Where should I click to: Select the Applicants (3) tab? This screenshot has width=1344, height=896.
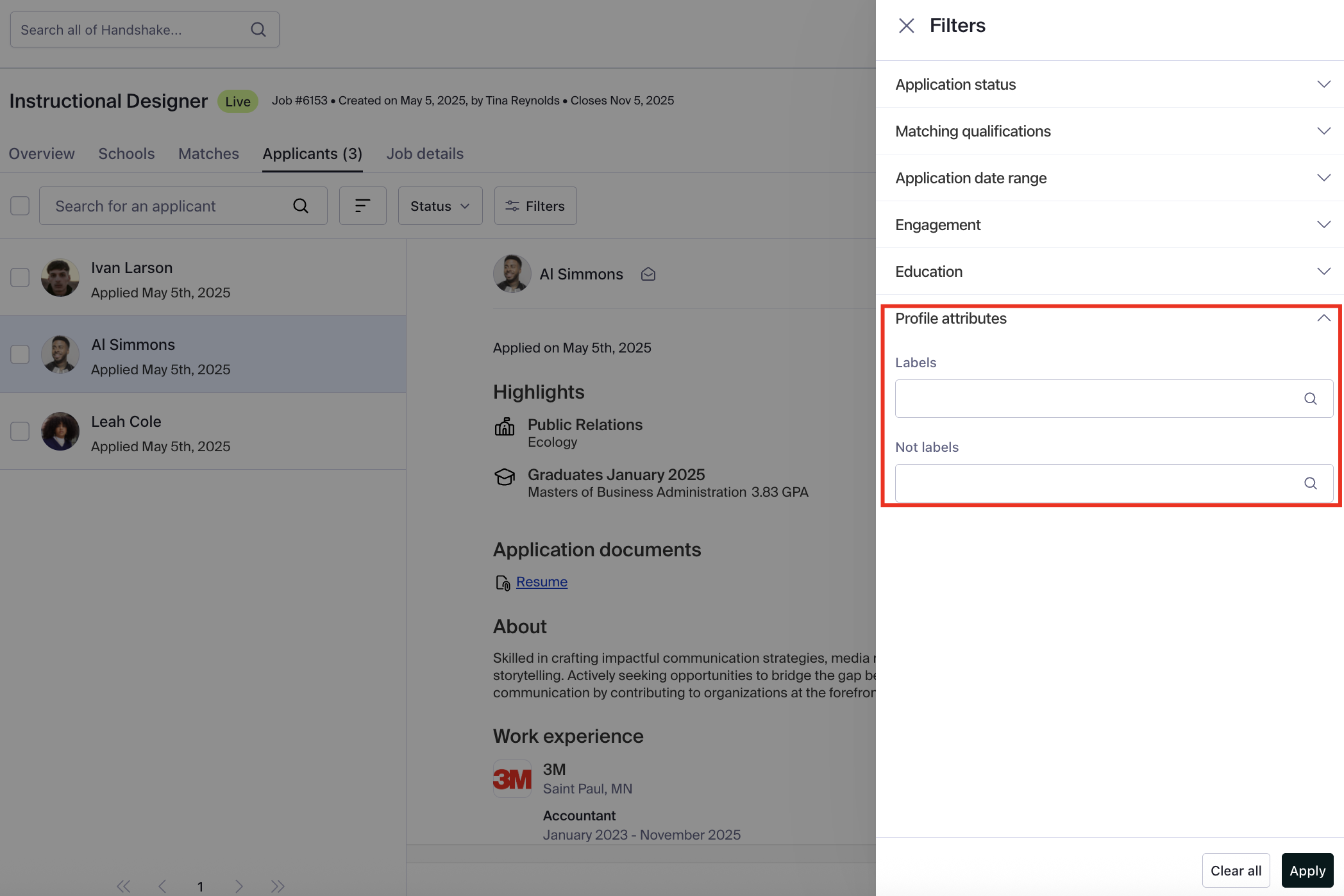click(x=312, y=154)
